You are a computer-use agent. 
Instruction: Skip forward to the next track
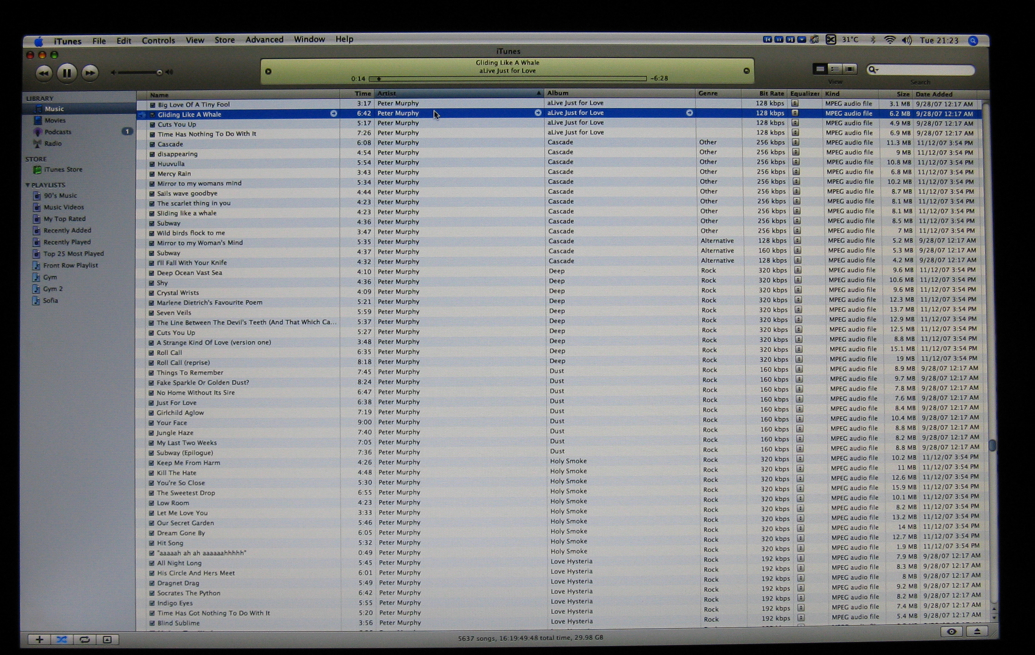[x=90, y=73]
